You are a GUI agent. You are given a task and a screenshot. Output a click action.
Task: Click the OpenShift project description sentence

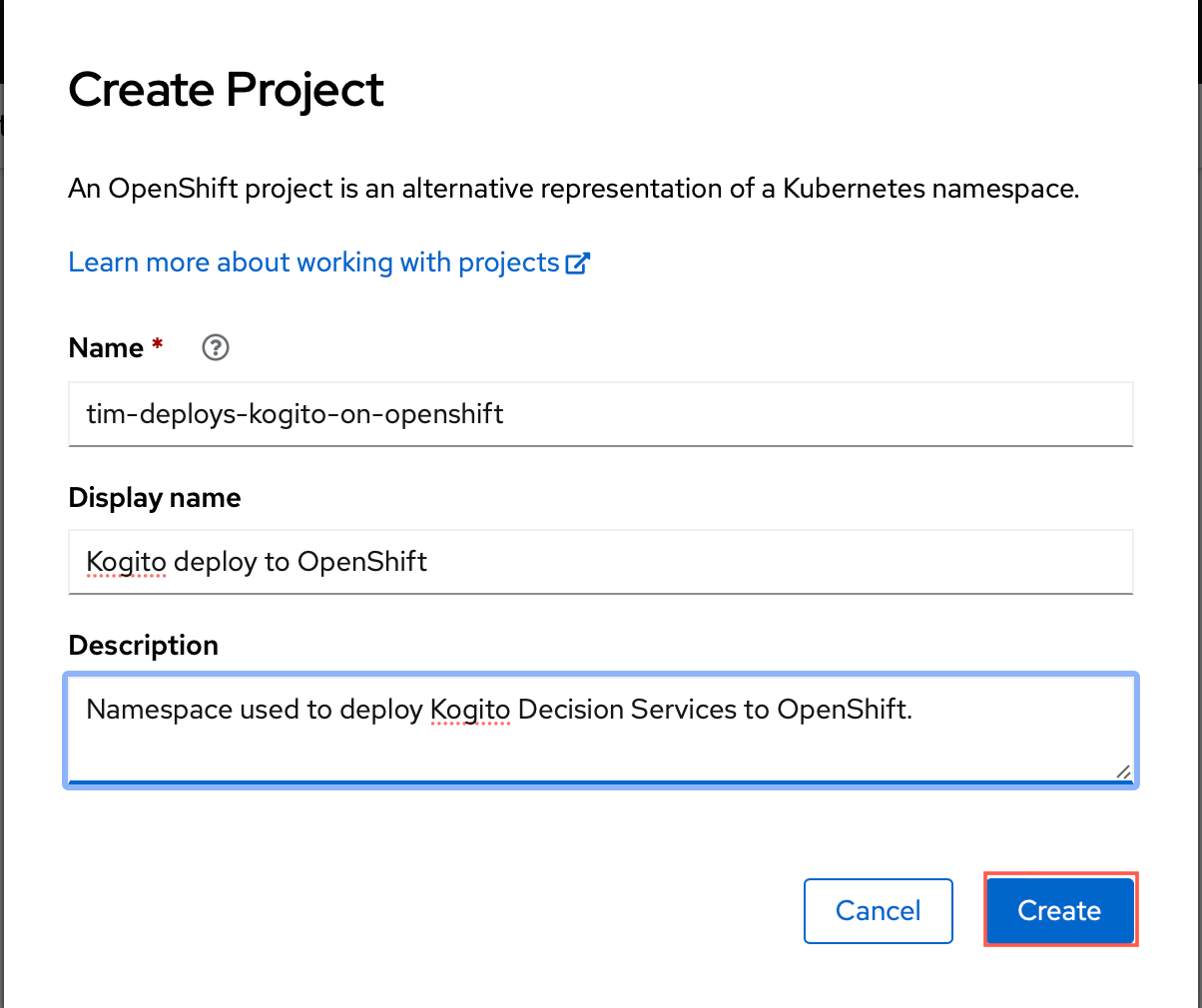click(x=574, y=189)
